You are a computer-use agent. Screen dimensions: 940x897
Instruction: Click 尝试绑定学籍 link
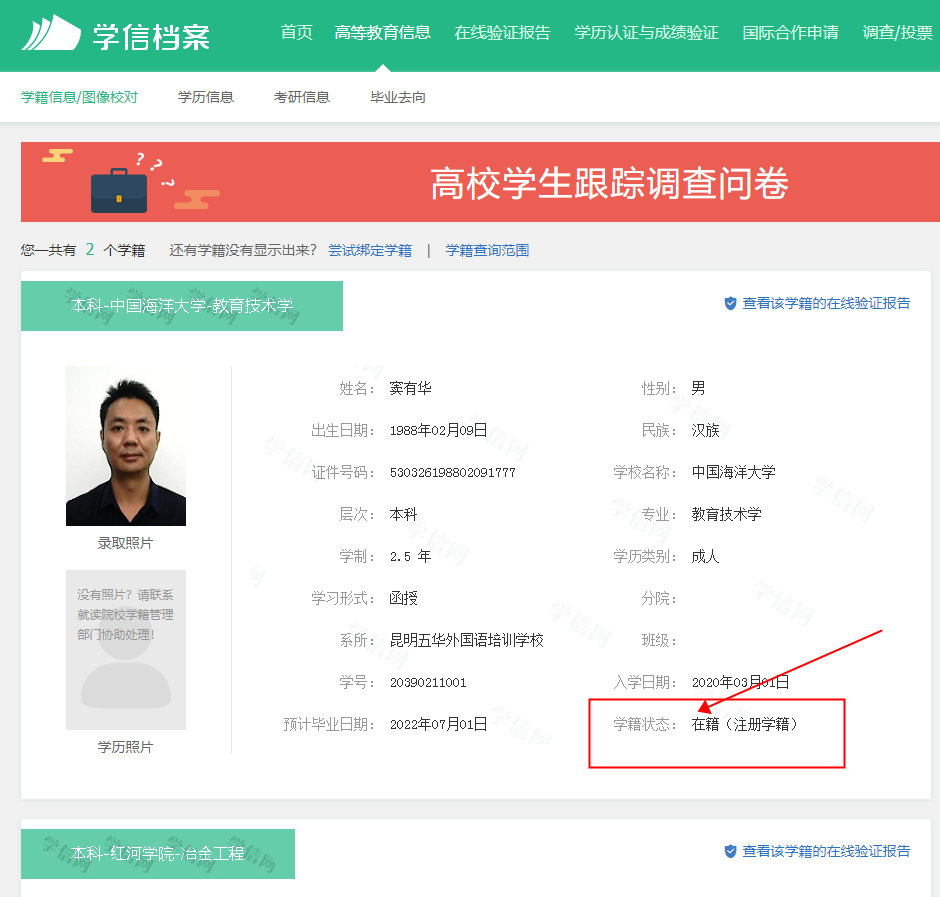pos(370,251)
